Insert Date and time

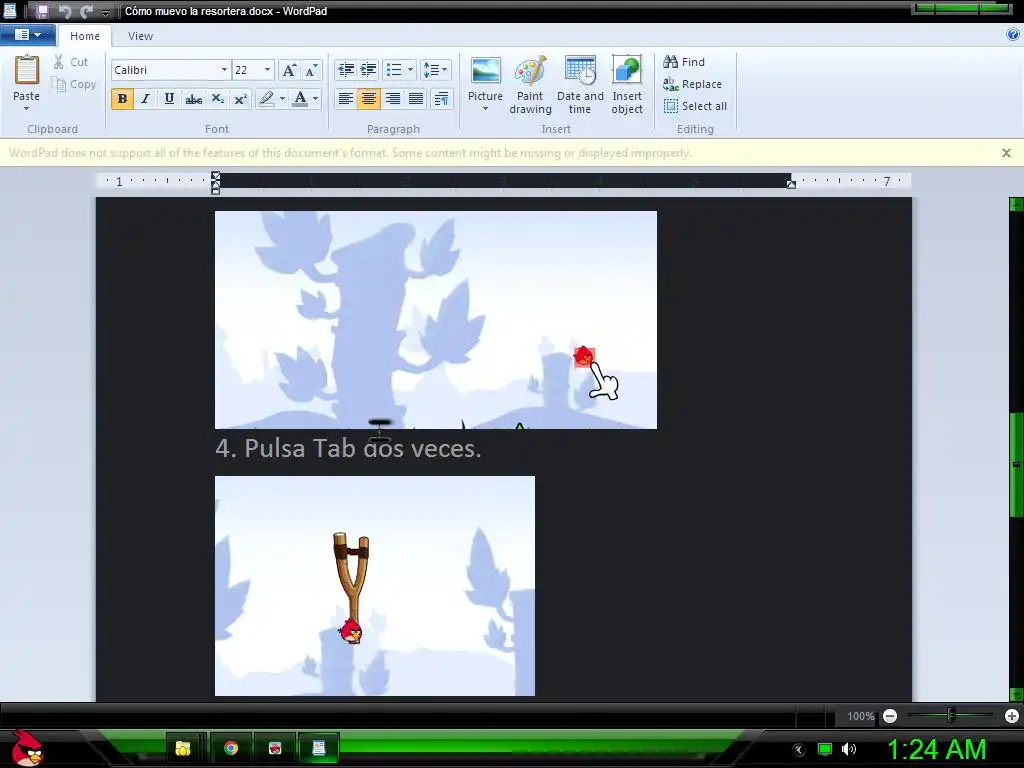point(580,85)
